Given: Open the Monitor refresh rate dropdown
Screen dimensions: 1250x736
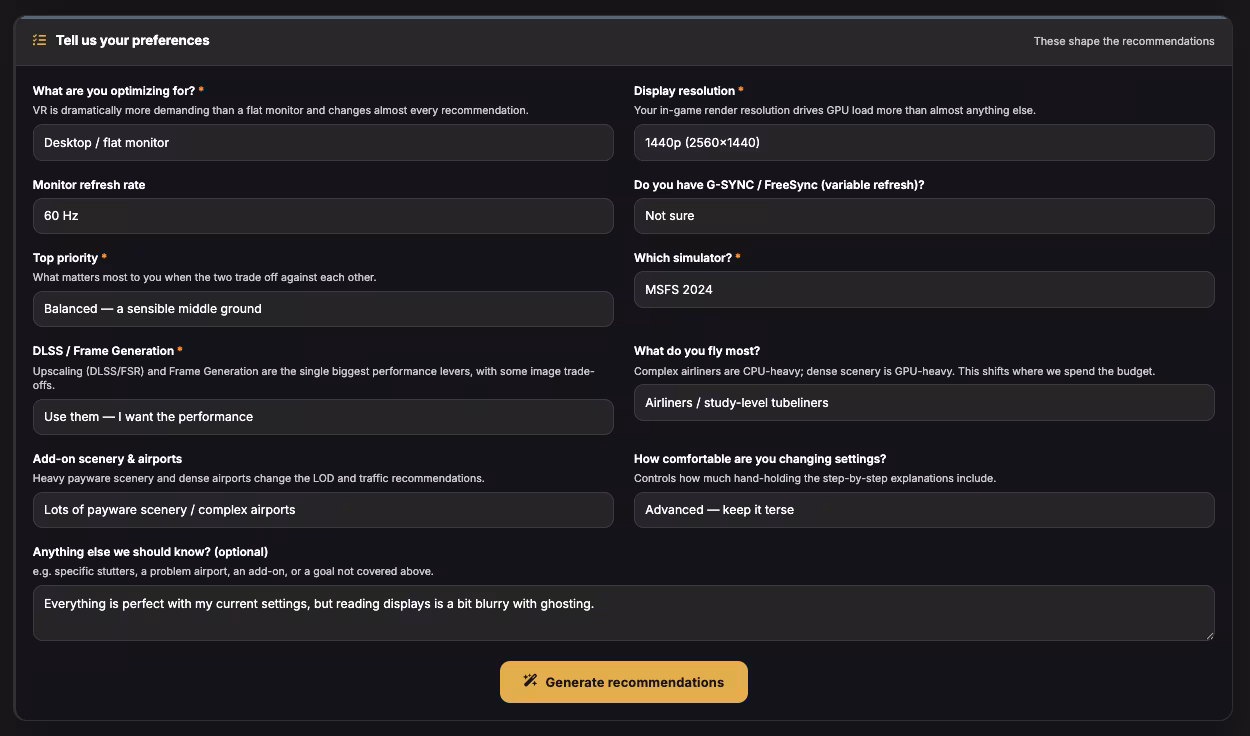Looking at the screenshot, I should coord(323,216).
